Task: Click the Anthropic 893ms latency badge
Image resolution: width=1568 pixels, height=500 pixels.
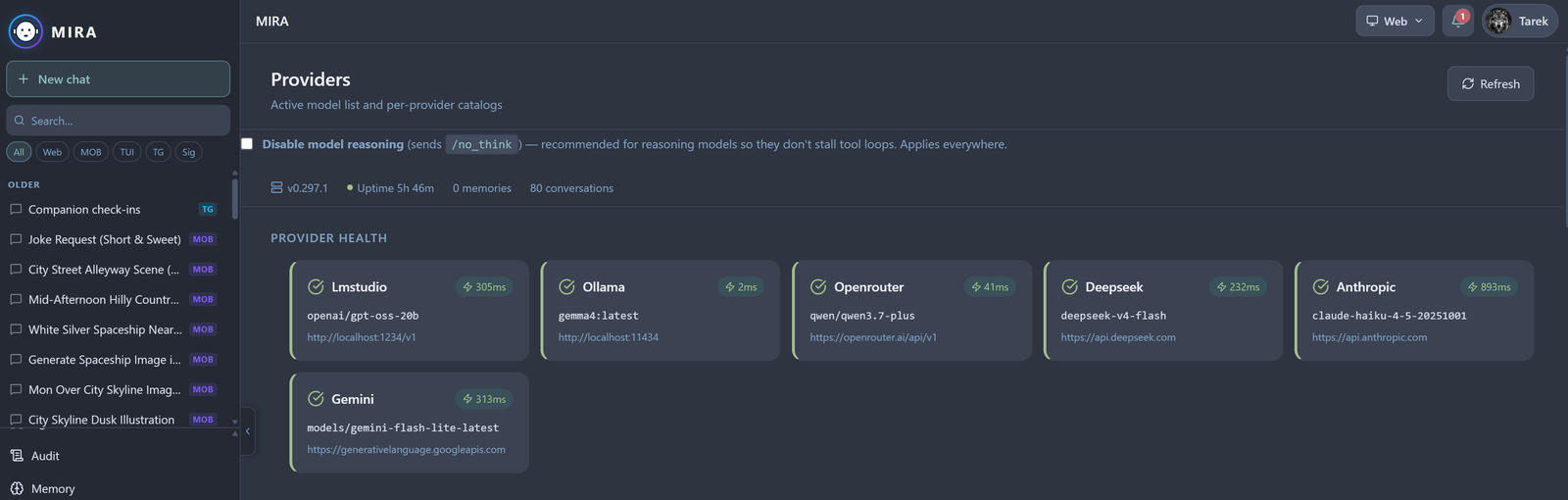Action: (x=1489, y=287)
